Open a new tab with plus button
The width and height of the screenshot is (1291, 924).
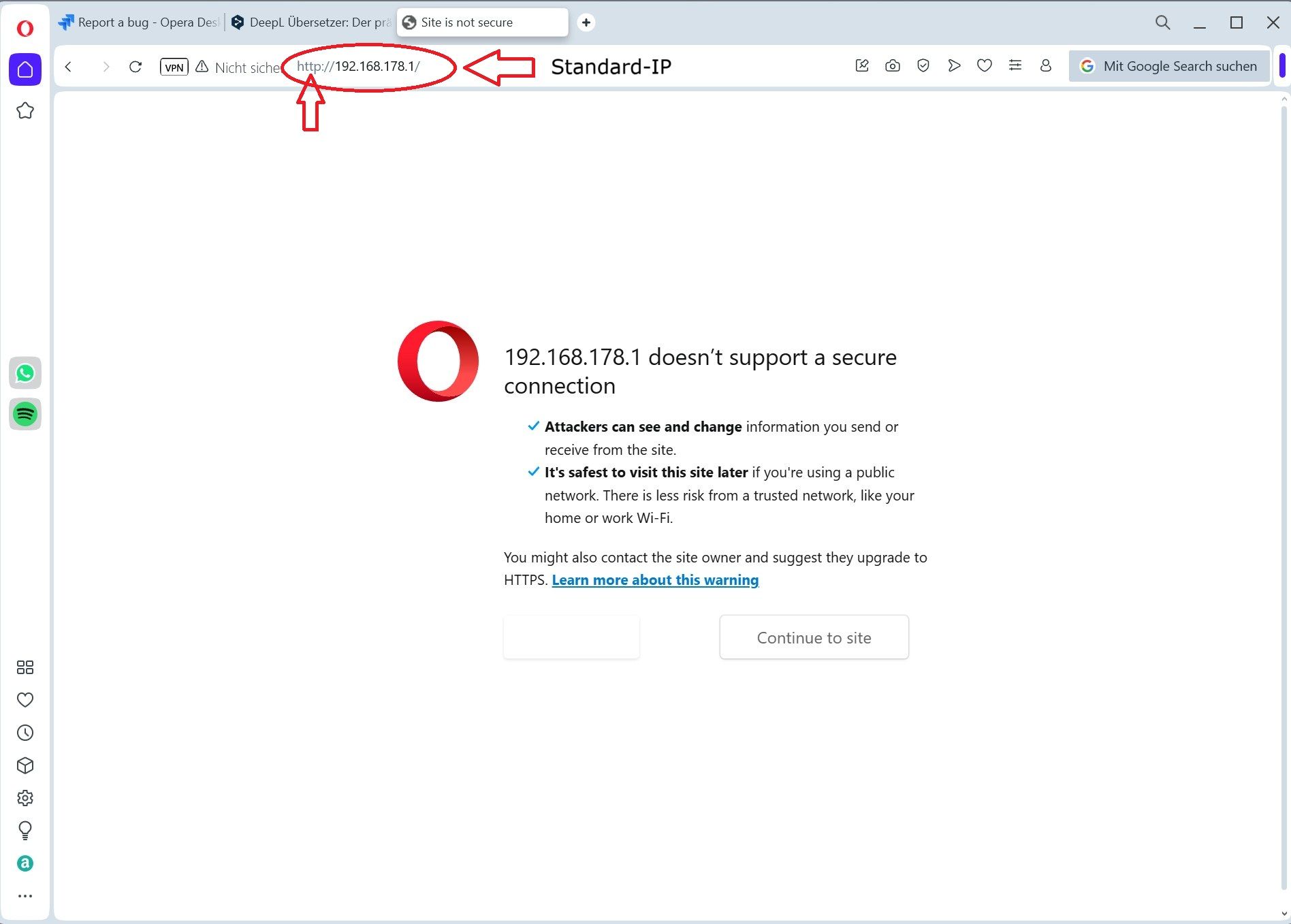coord(586,22)
